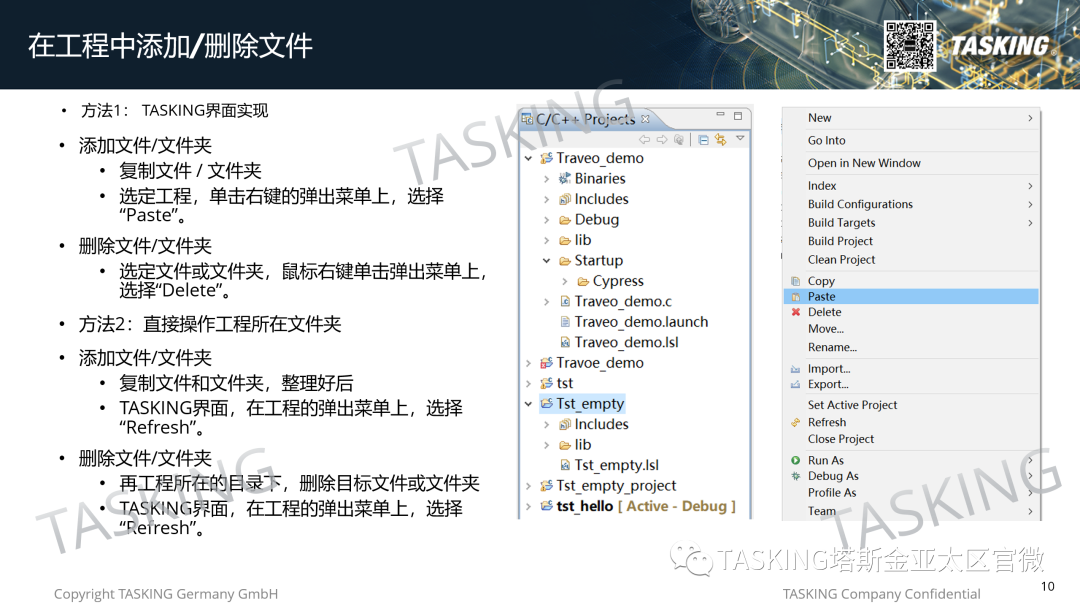Screen dimensions: 1080x608
Task: Click the Binaries icon
Action: pos(565,178)
